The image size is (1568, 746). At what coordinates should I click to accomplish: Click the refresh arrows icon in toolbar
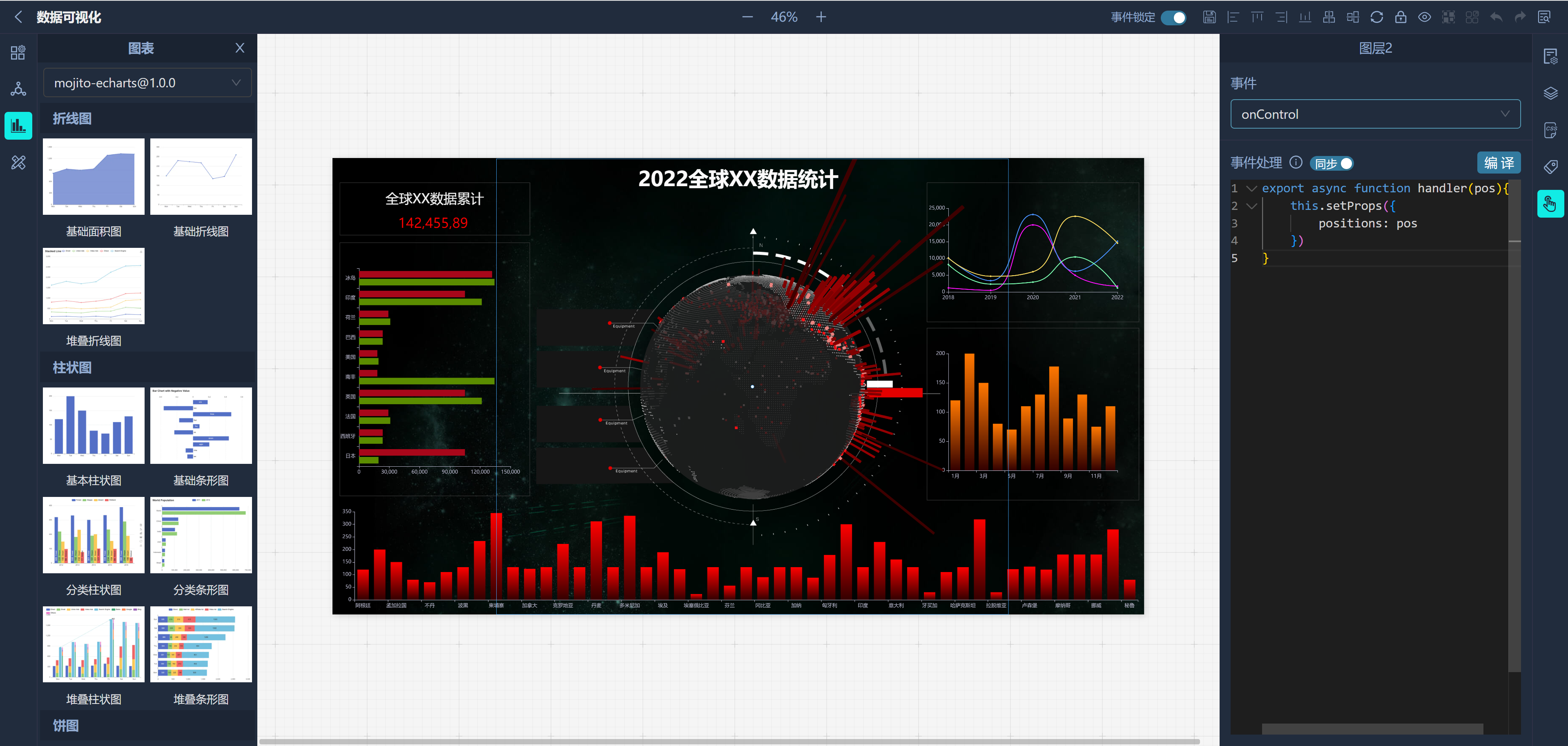pyautogui.click(x=1376, y=17)
